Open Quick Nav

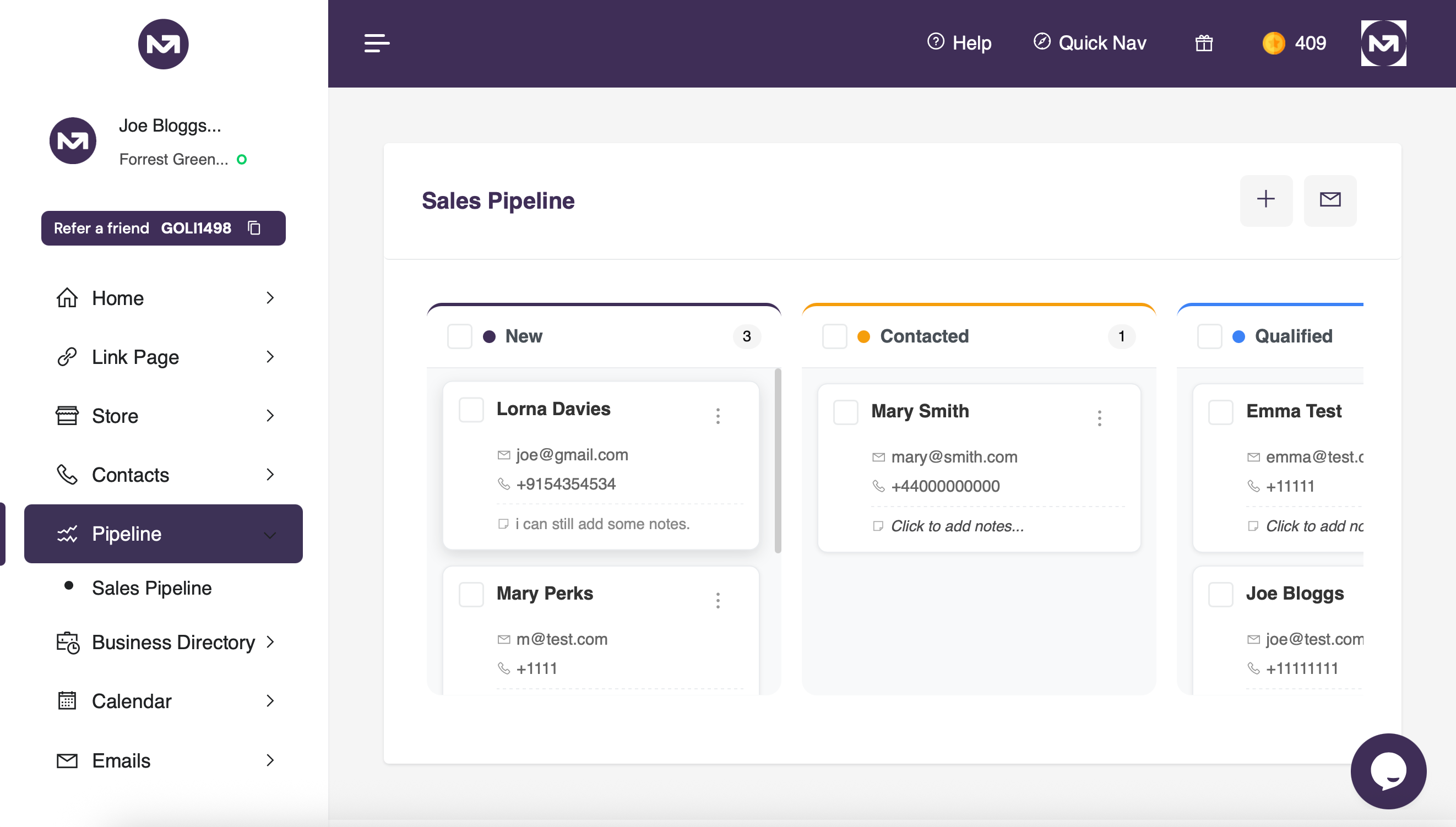pos(1090,43)
